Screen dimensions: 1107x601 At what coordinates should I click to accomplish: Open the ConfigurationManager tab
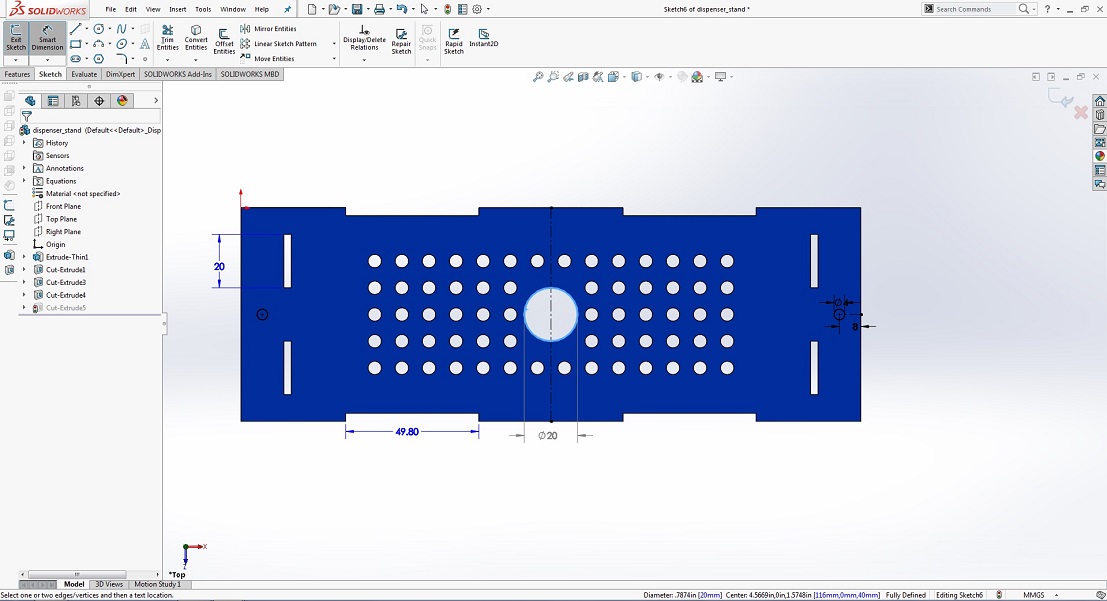tap(76, 101)
